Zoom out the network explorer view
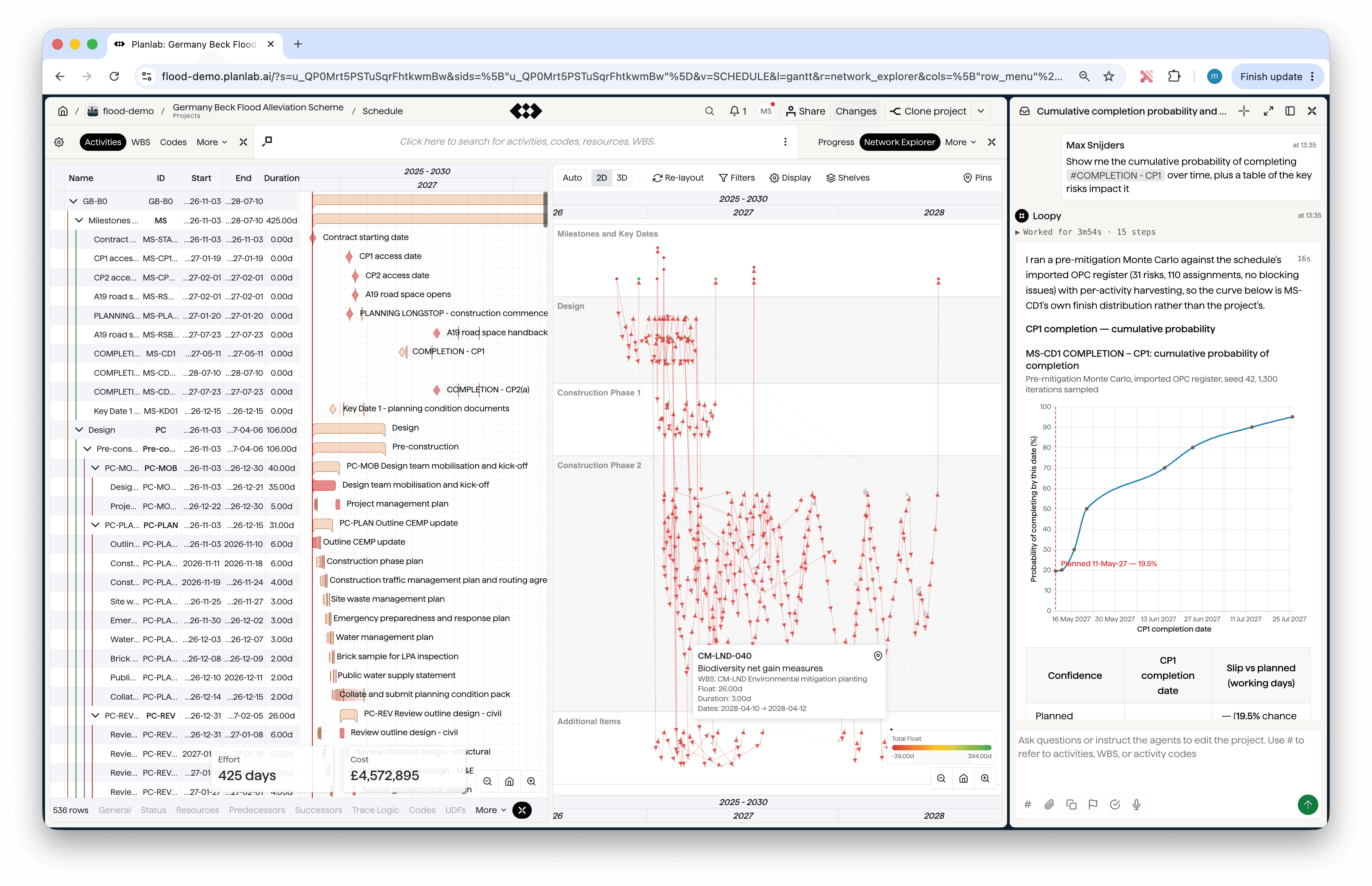Viewport: 1372px width, 886px height. 941,778
